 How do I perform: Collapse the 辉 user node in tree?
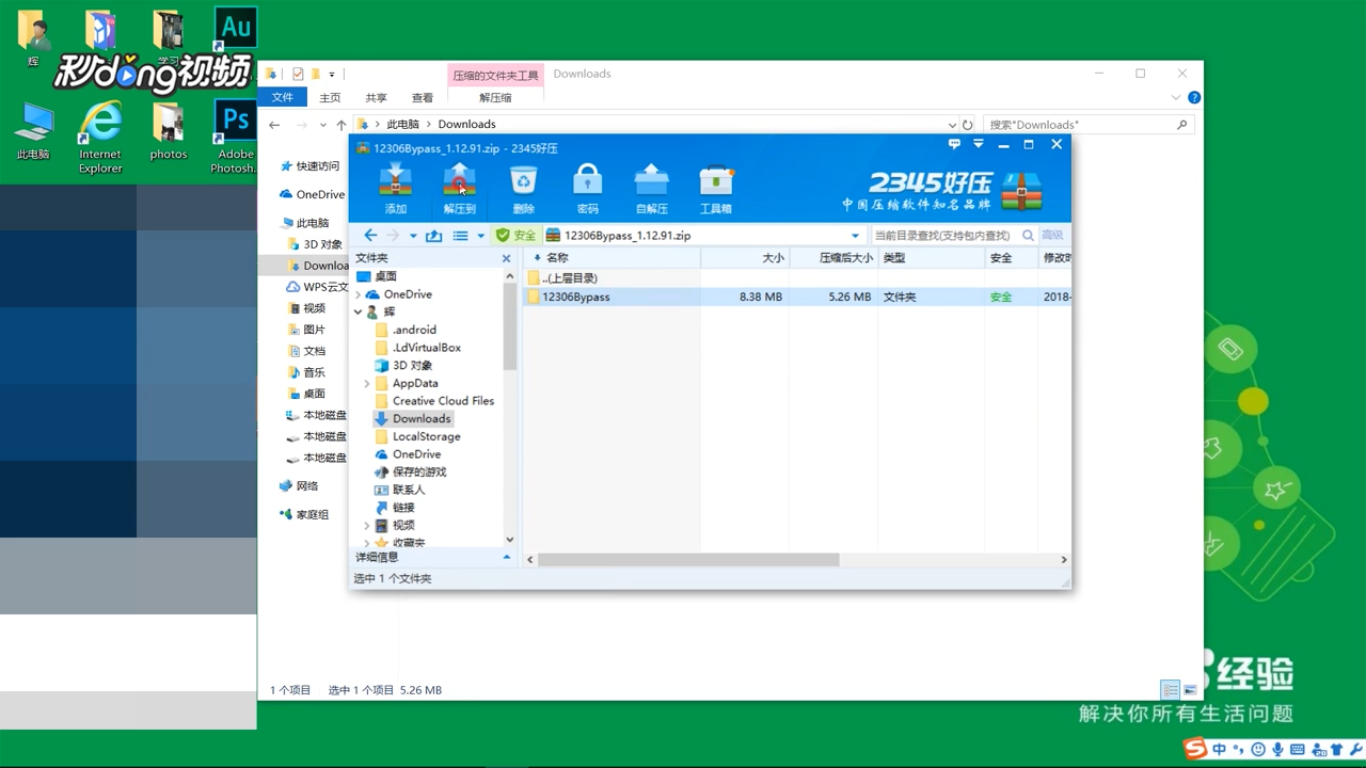tap(358, 312)
